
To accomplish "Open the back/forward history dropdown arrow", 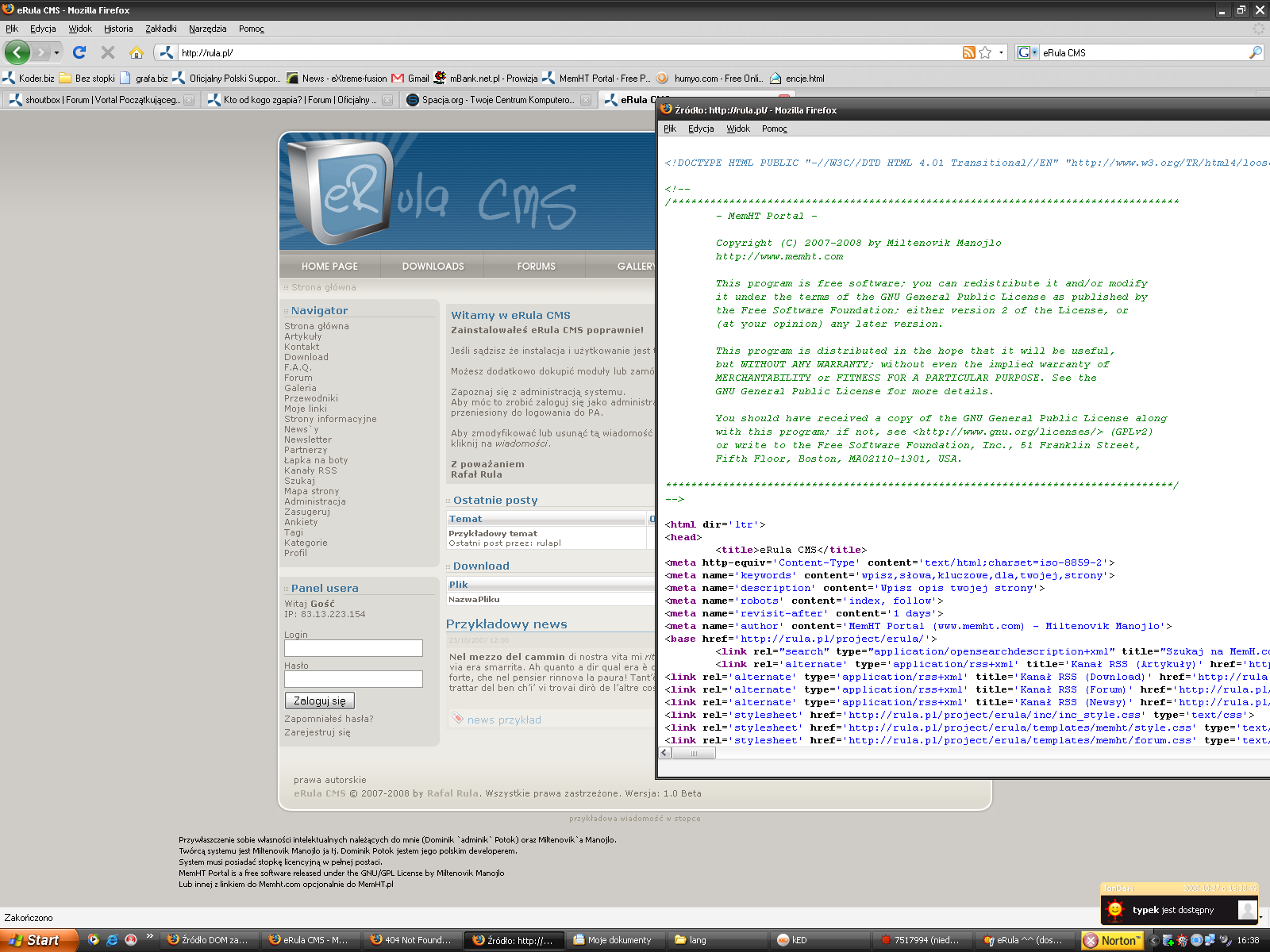I will click(56, 53).
